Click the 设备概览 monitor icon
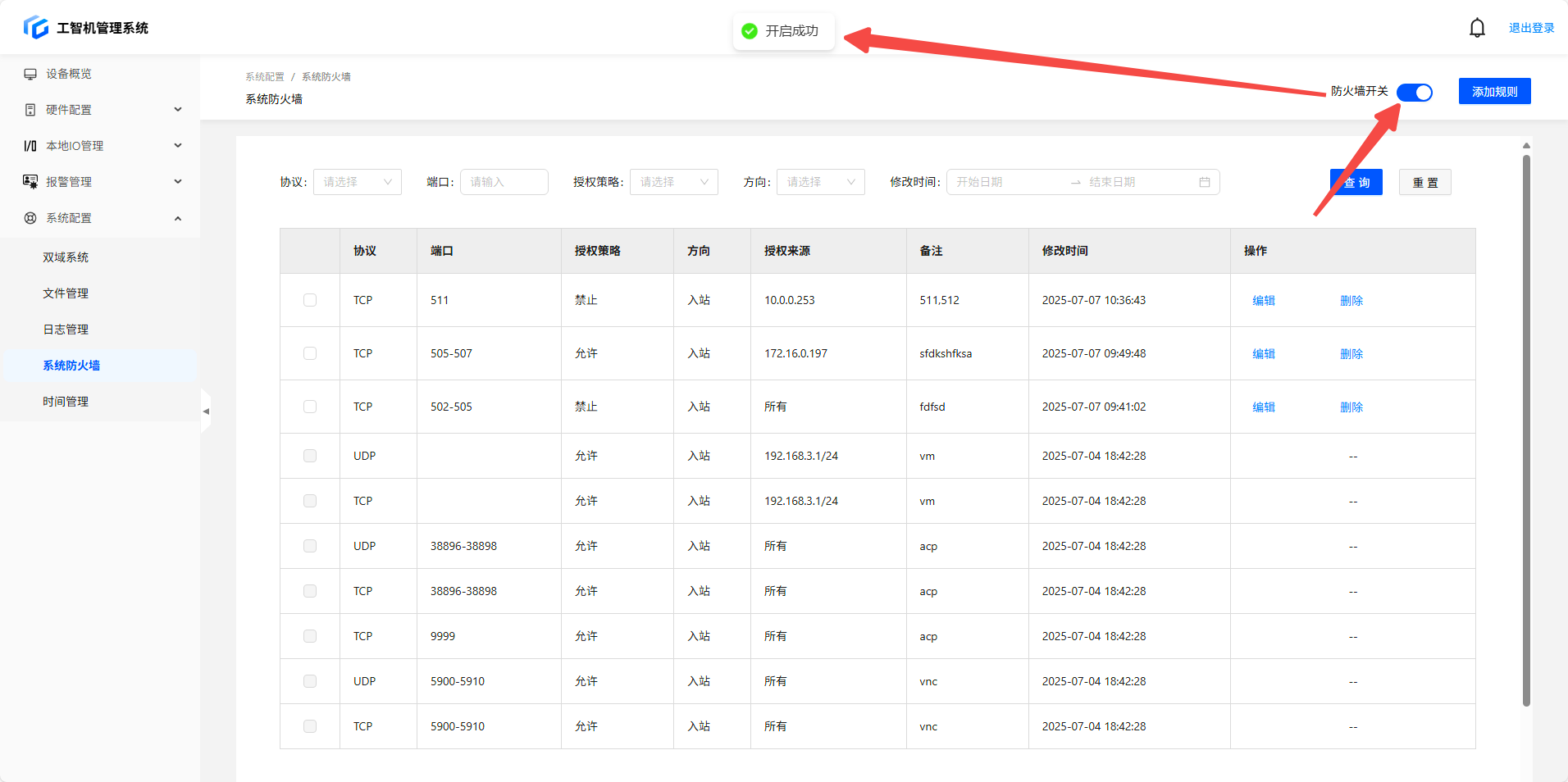 (30, 74)
